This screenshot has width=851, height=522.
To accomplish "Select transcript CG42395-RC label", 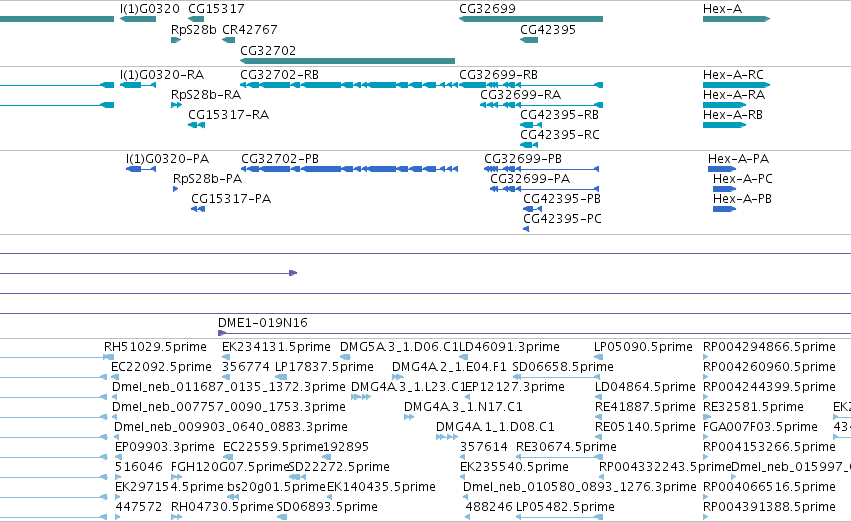I will point(560,135).
